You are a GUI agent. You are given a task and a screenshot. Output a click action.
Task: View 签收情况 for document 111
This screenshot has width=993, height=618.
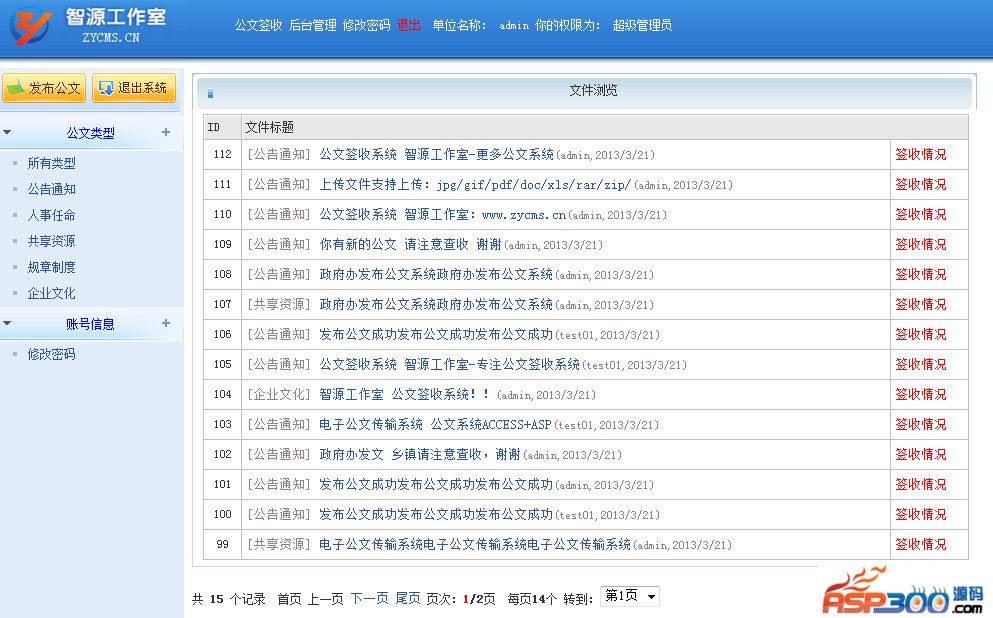click(921, 184)
